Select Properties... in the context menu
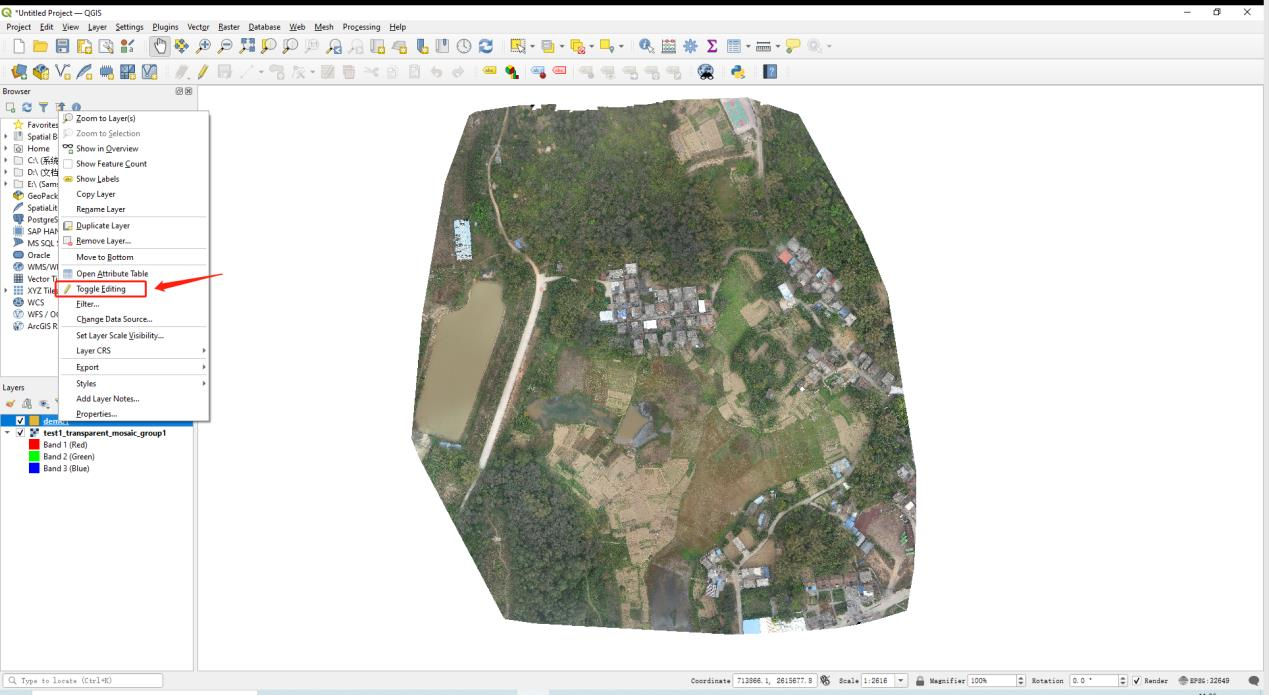Image resolution: width=1269 pixels, height=695 pixels. [96, 414]
